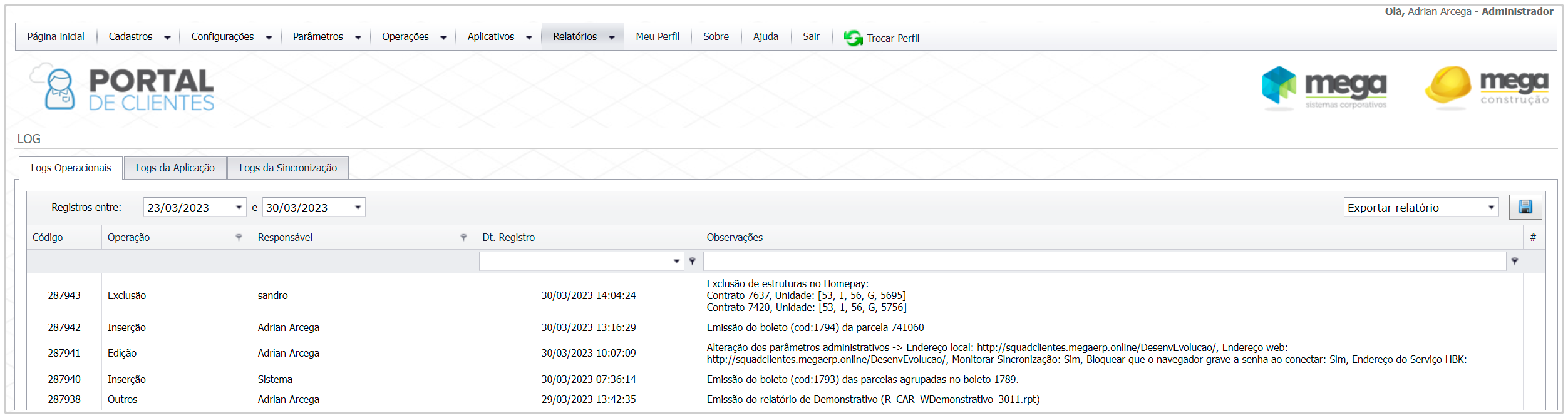This screenshot has height=418, width=1568.
Task: Click the Mega Sistemas Corporativos logo
Action: (1324, 88)
